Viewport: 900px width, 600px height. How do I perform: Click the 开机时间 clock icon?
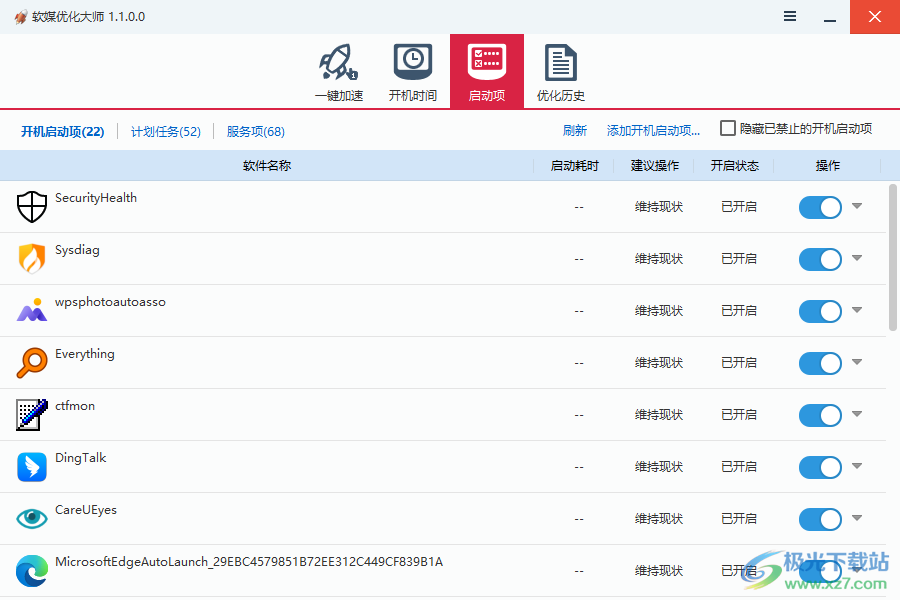tap(412, 62)
